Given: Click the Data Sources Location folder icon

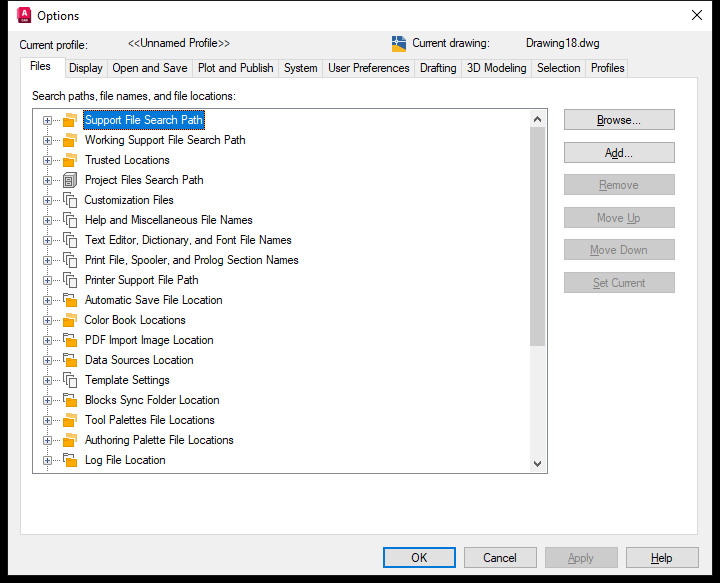Looking at the screenshot, I should pos(70,360).
